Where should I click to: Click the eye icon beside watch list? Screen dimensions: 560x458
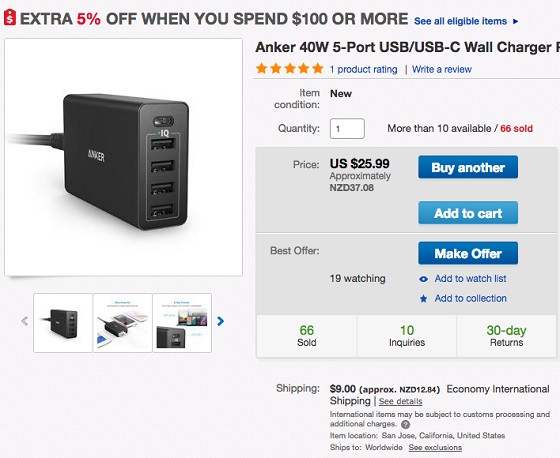pos(424,279)
